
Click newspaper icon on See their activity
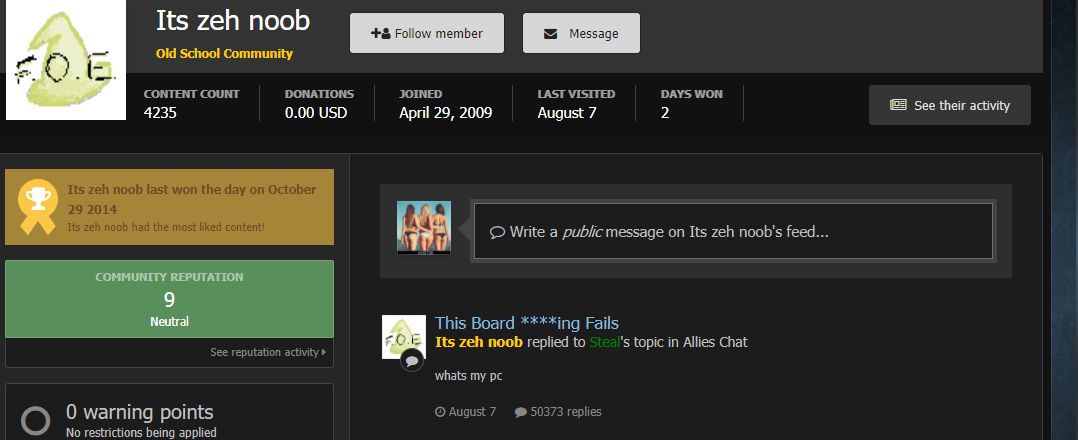pyautogui.click(x=898, y=105)
